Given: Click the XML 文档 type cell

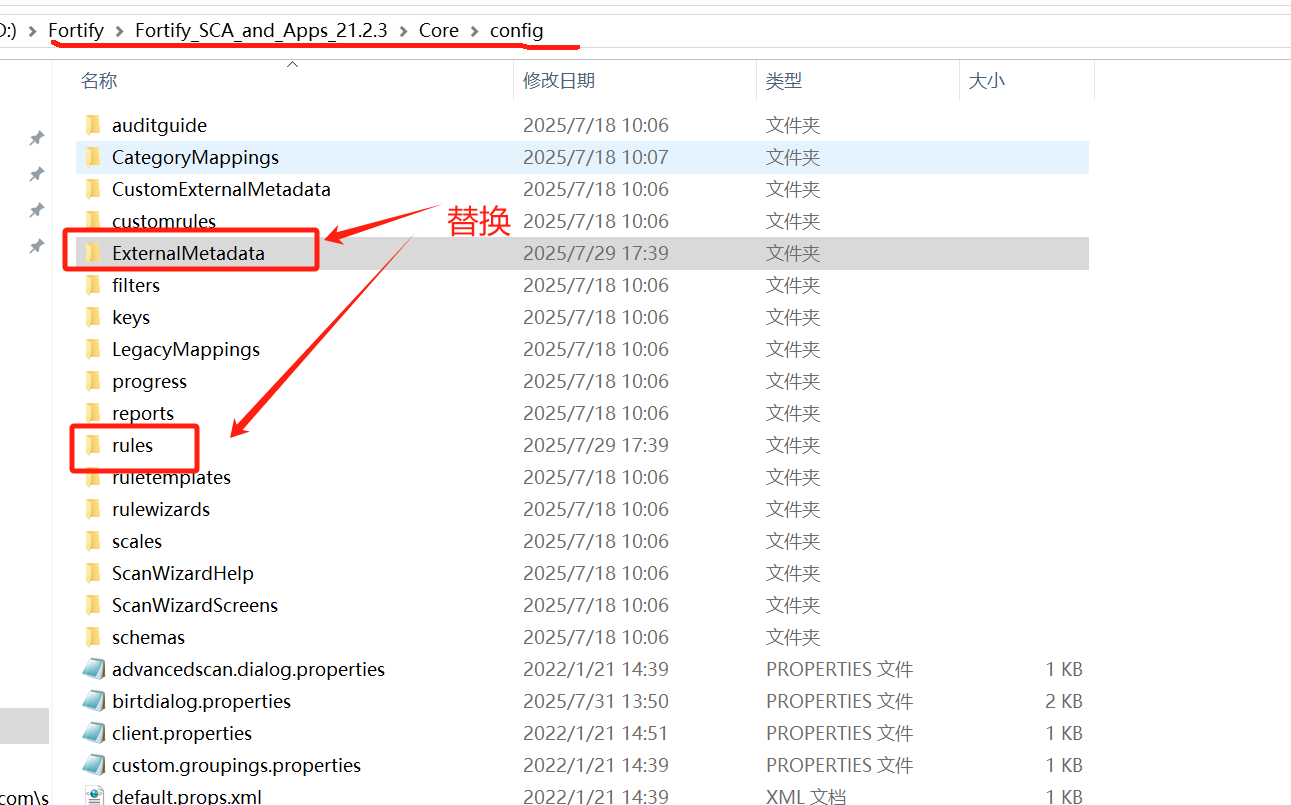Looking at the screenshot, I should tap(806, 796).
